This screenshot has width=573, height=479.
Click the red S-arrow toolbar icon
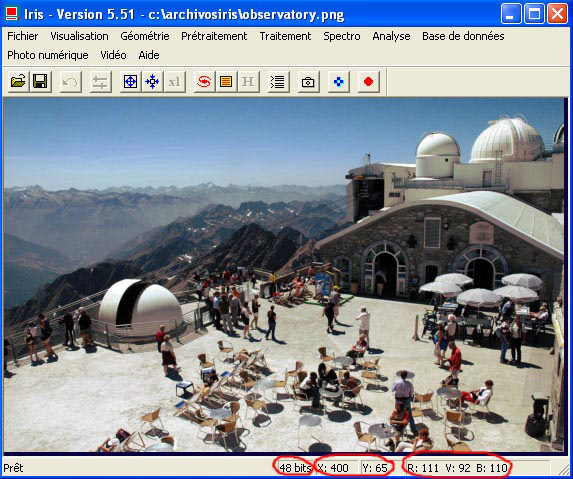click(x=204, y=81)
